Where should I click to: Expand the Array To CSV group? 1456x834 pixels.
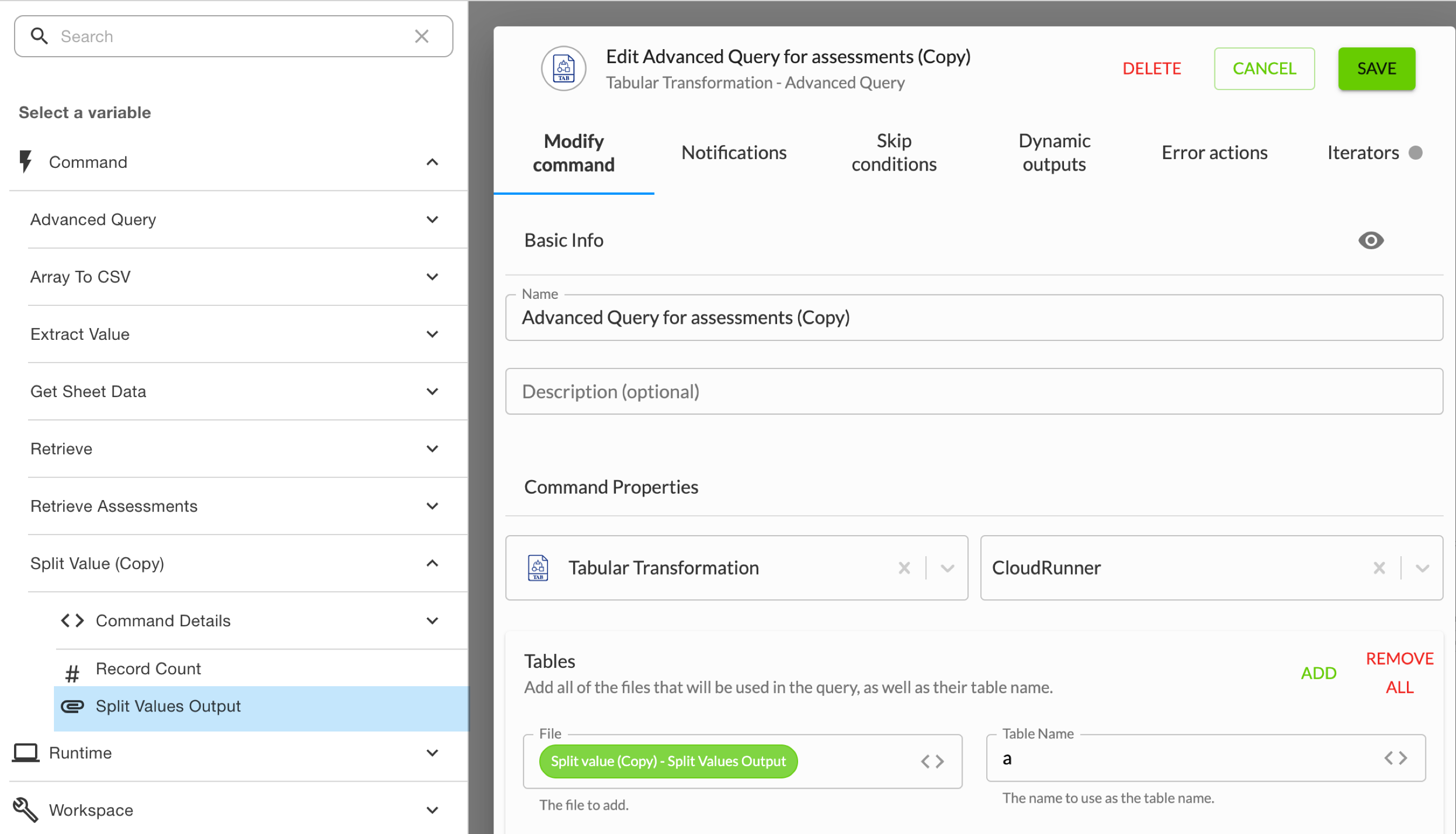pyautogui.click(x=432, y=277)
